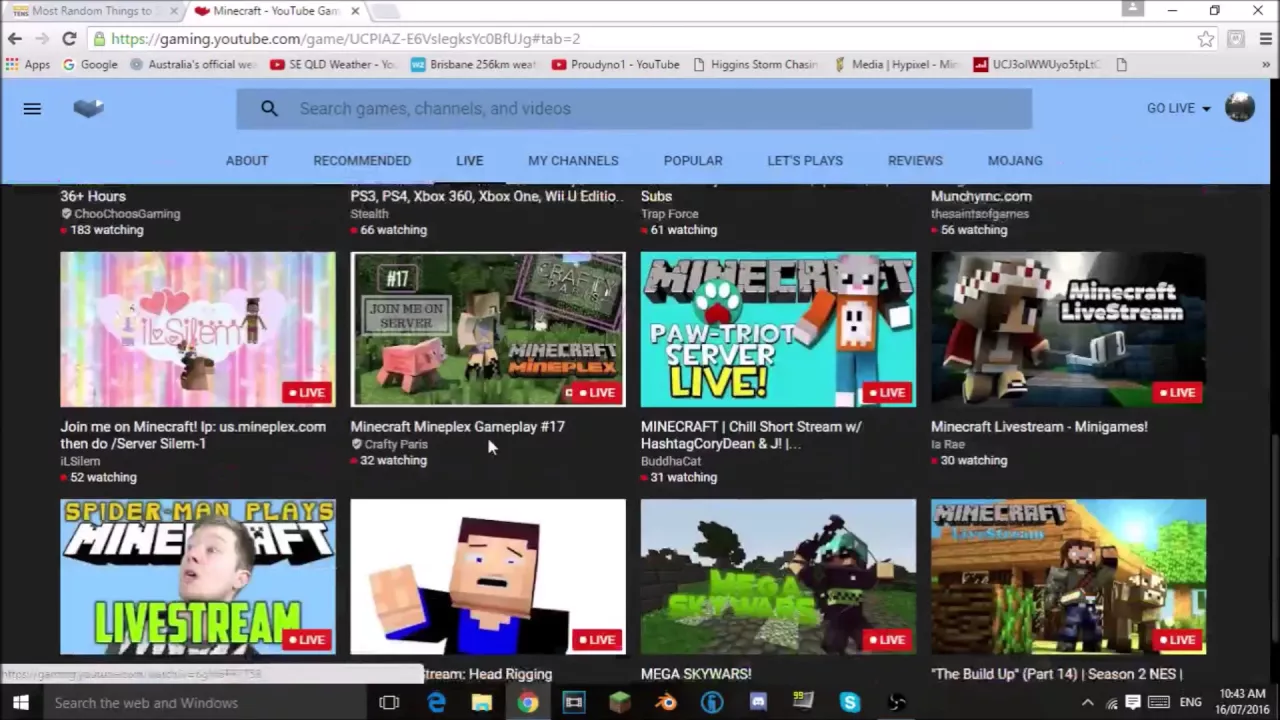Open the Apps bookmark shortcut
This screenshot has width=1280, height=720.
click(28, 64)
